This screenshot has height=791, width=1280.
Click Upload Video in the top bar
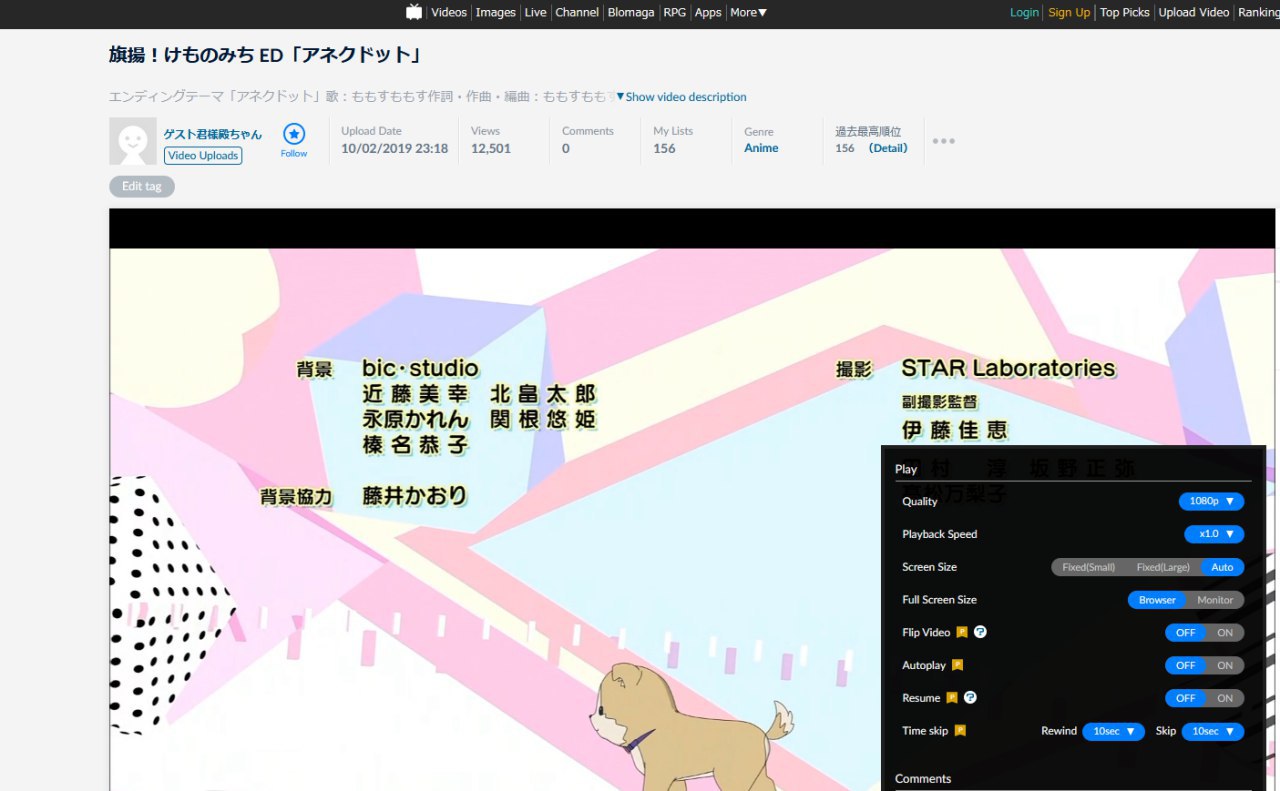(x=1194, y=12)
